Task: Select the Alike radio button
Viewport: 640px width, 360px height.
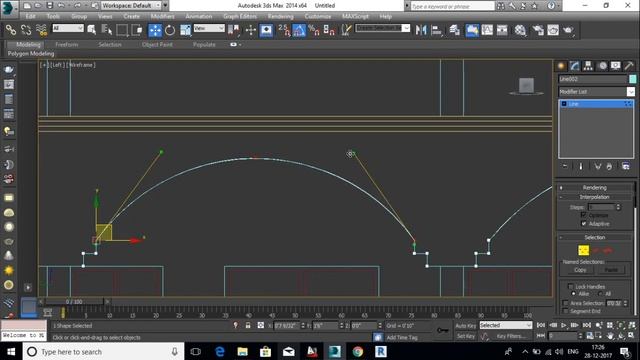Action: (x=573, y=293)
